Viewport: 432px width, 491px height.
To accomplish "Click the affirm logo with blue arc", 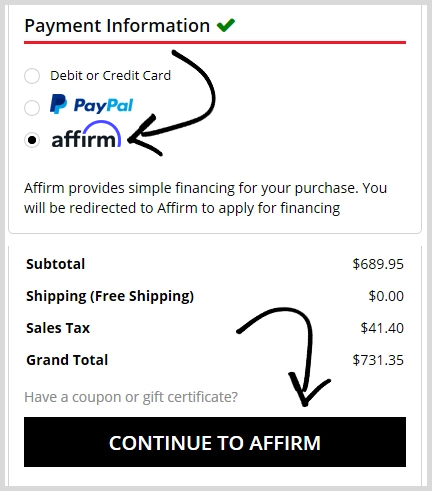I will [86, 135].
